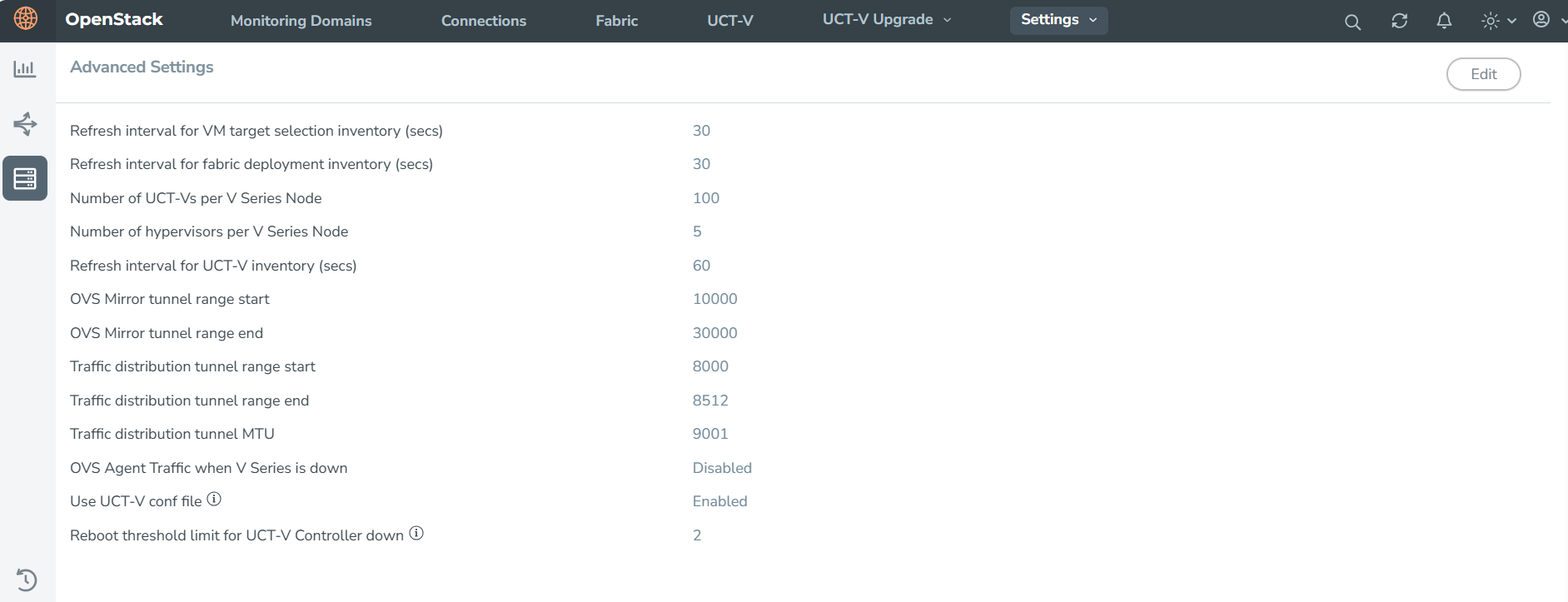1568x602 pixels.
Task: Click the globe logo icon
Action: pyautogui.click(x=26, y=18)
